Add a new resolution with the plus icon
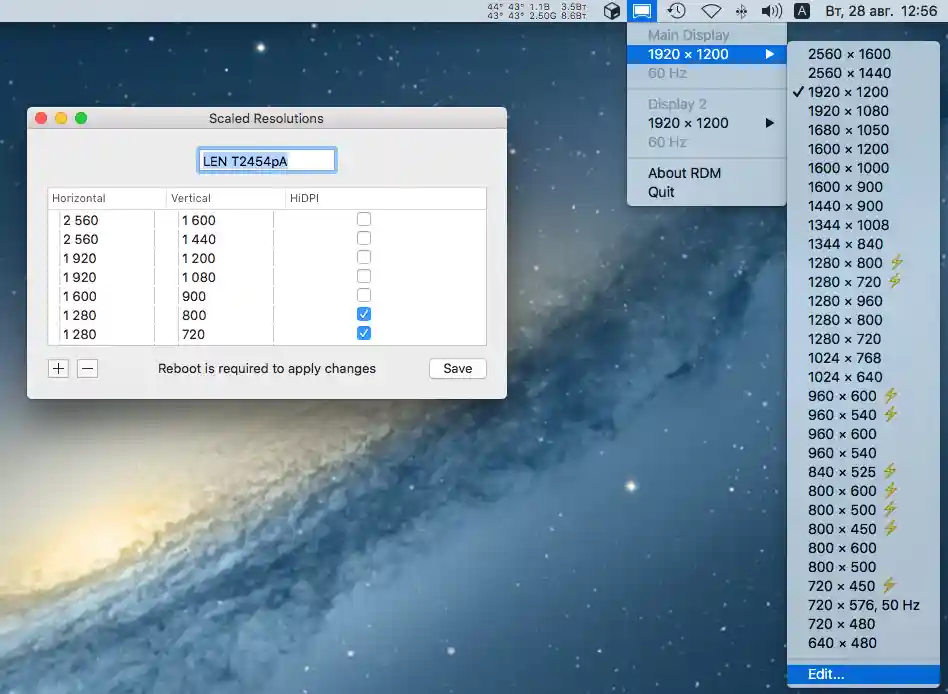This screenshot has height=694, width=948. pos(58,368)
